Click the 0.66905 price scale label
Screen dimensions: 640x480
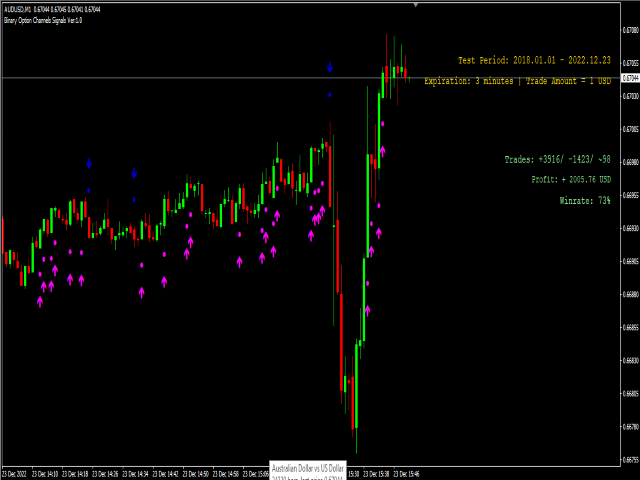[x=630, y=261]
